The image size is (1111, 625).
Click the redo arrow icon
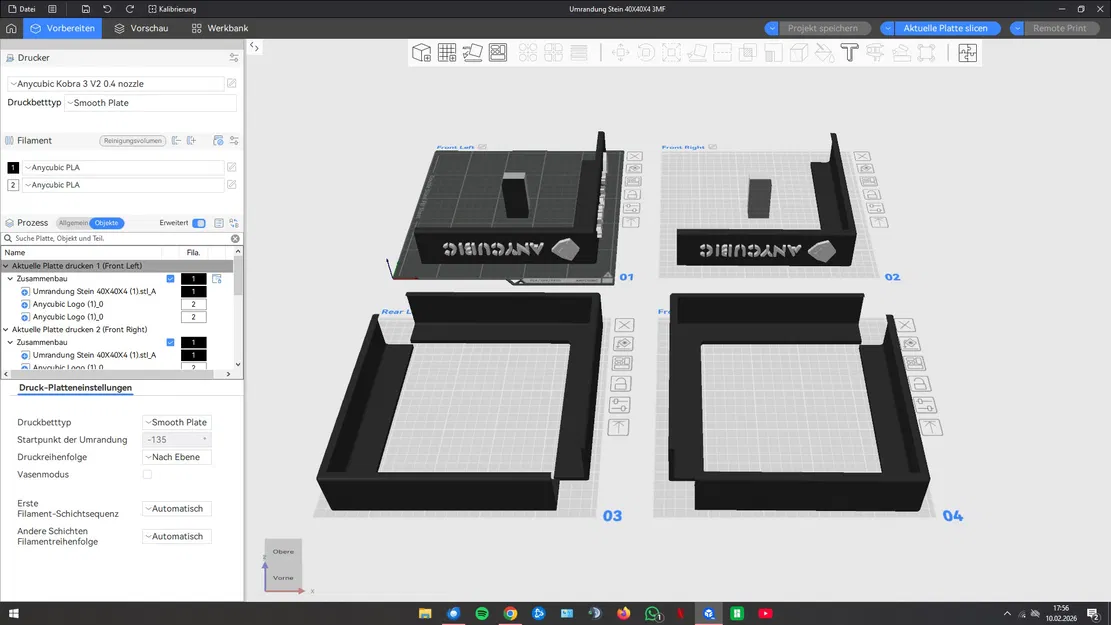[130, 9]
